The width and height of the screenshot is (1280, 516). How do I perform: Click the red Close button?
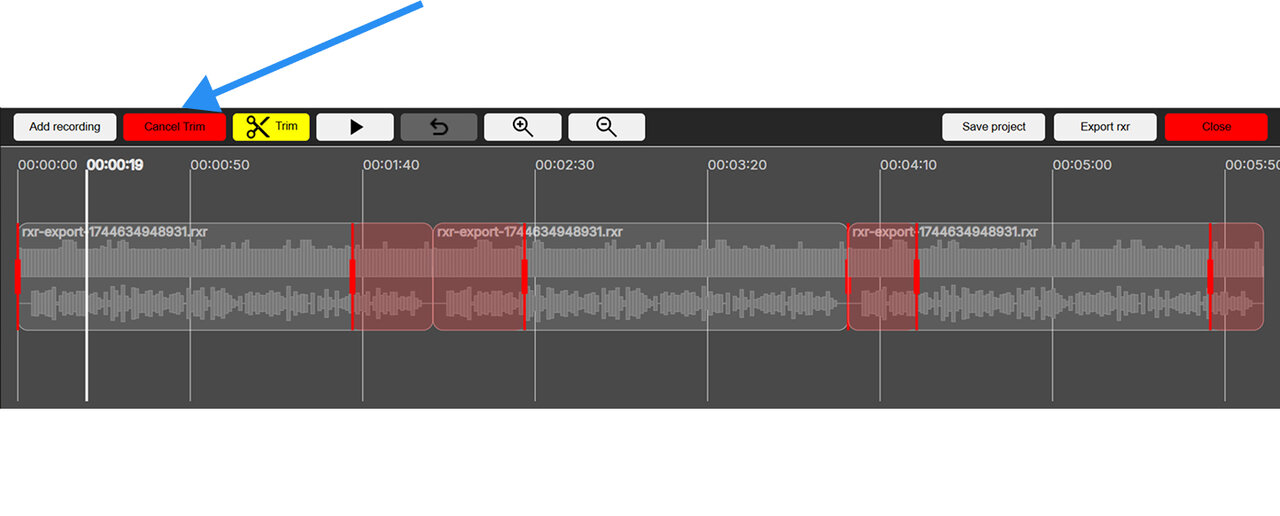click(x=1216, y=127)
